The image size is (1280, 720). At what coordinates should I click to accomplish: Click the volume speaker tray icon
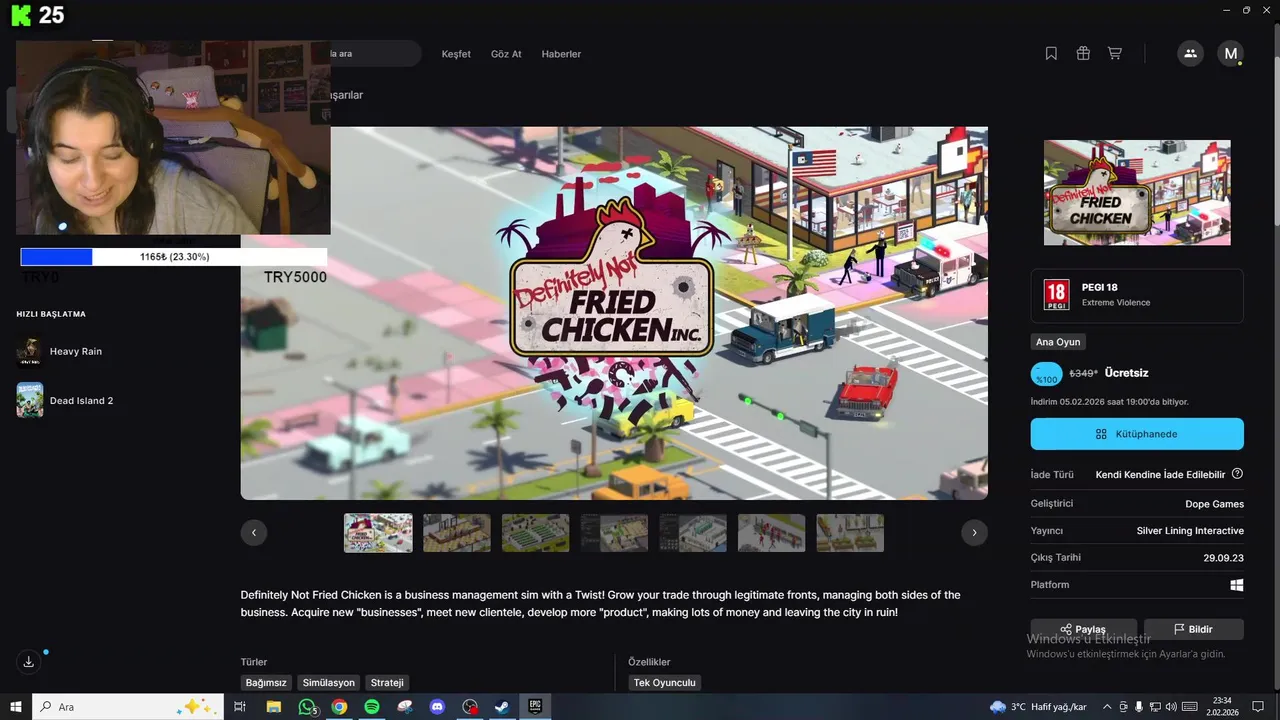pos(1171,707)
